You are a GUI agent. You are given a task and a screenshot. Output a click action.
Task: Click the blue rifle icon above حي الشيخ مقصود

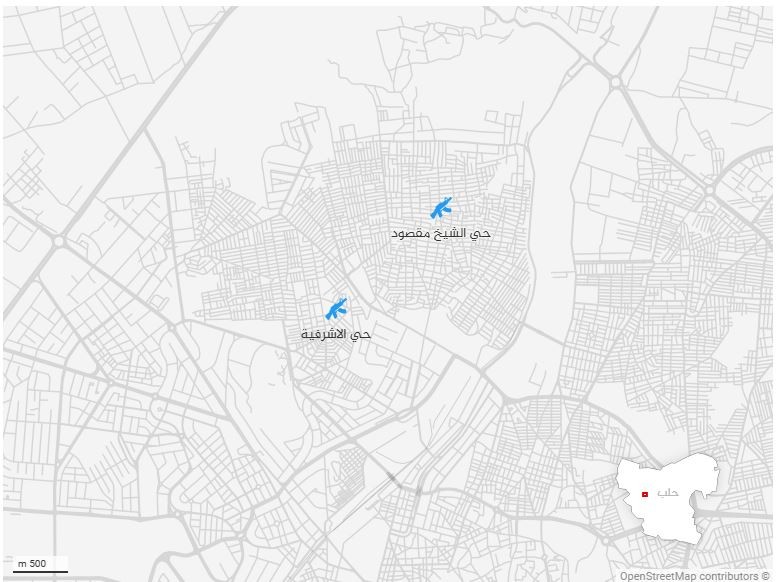click(x=442, y=208)
